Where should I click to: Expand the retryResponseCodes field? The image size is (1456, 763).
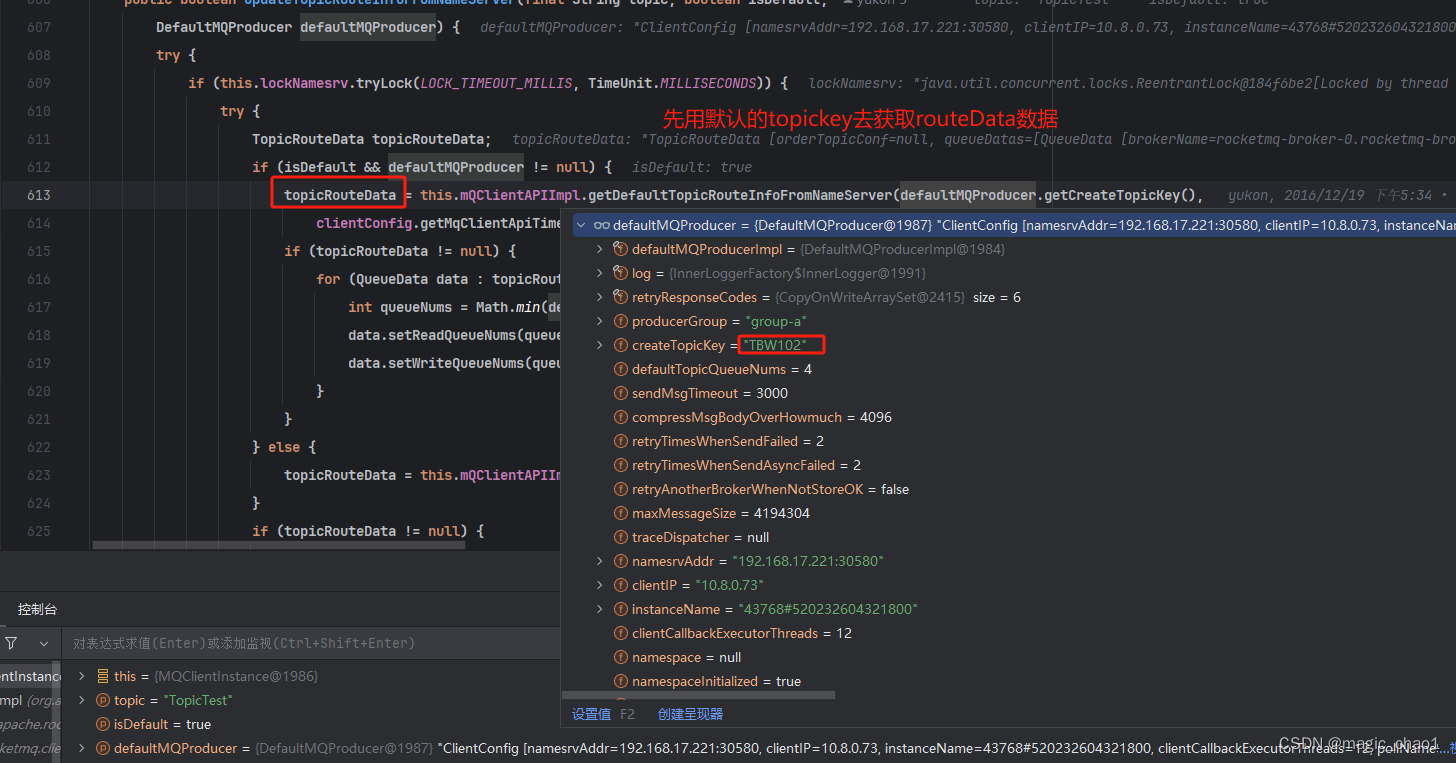600,297
